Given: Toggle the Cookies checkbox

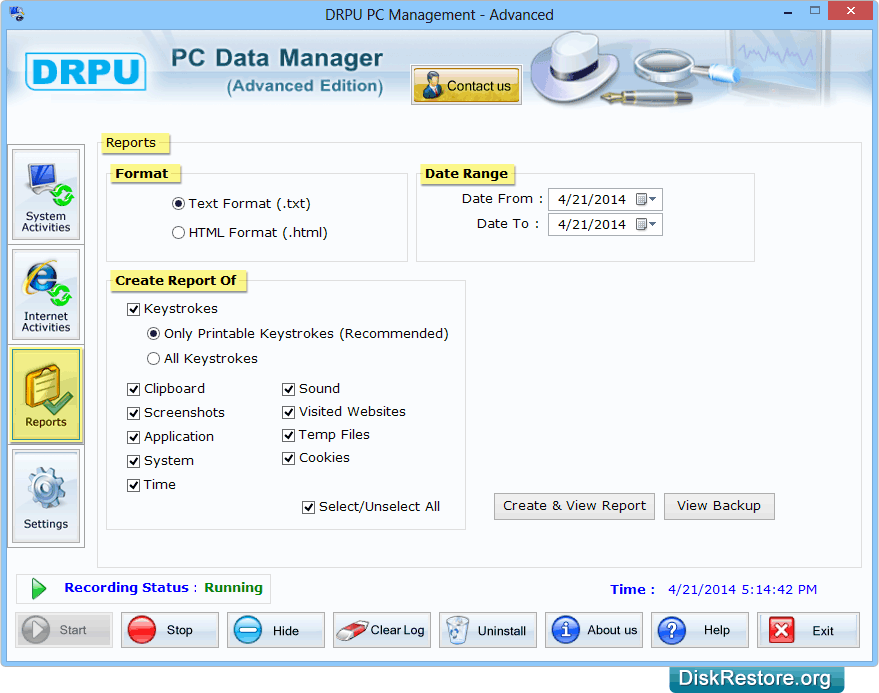Looking at the screenshot, I should (x=289, y=458).
